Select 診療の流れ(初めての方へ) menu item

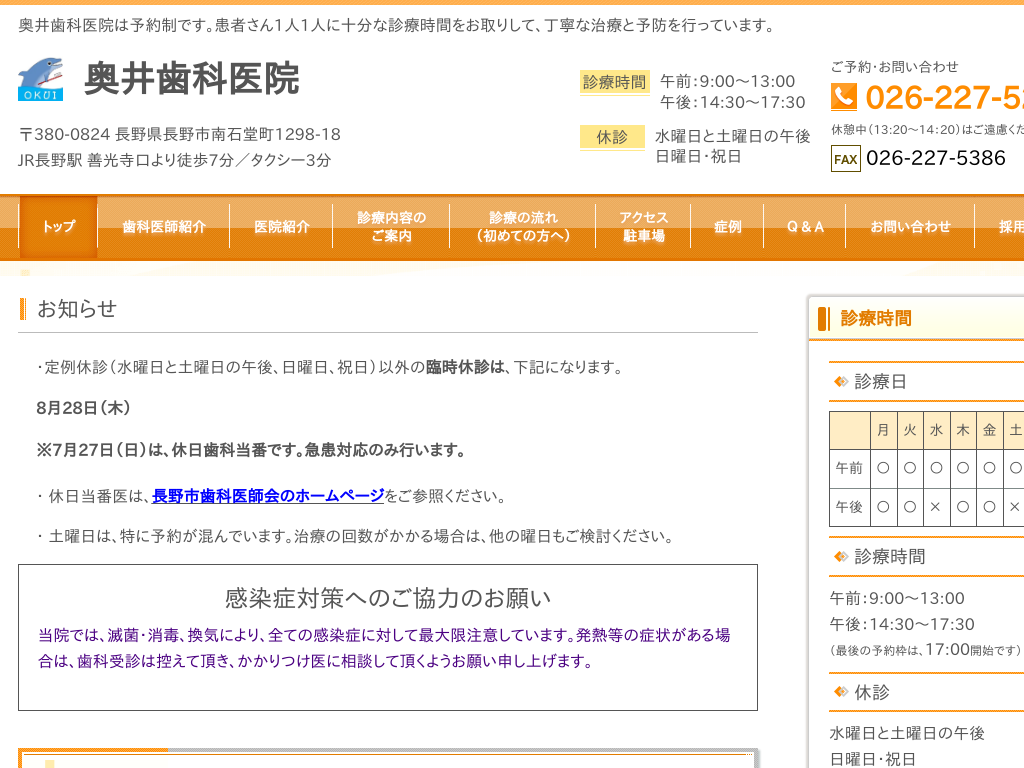pos(523,227)
